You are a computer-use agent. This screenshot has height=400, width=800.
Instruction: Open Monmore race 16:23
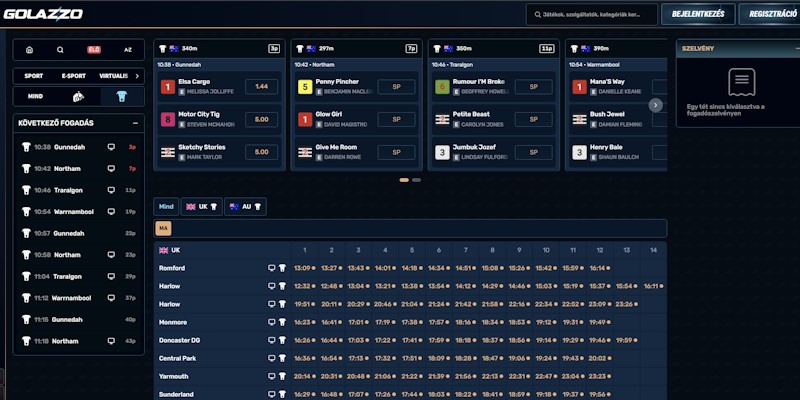304,322
